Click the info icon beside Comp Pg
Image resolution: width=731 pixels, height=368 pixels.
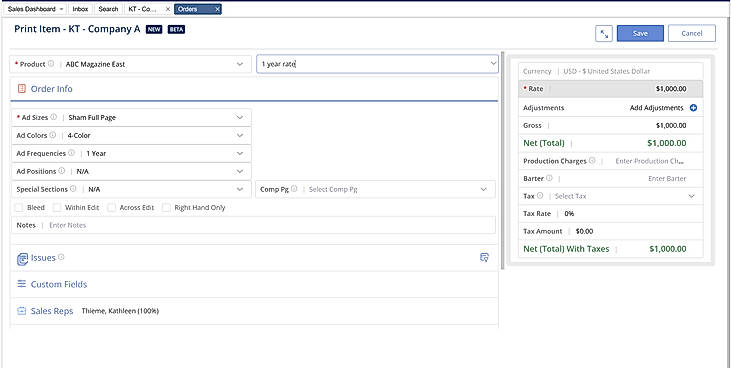pyautogui.click(x=294, y=189)
